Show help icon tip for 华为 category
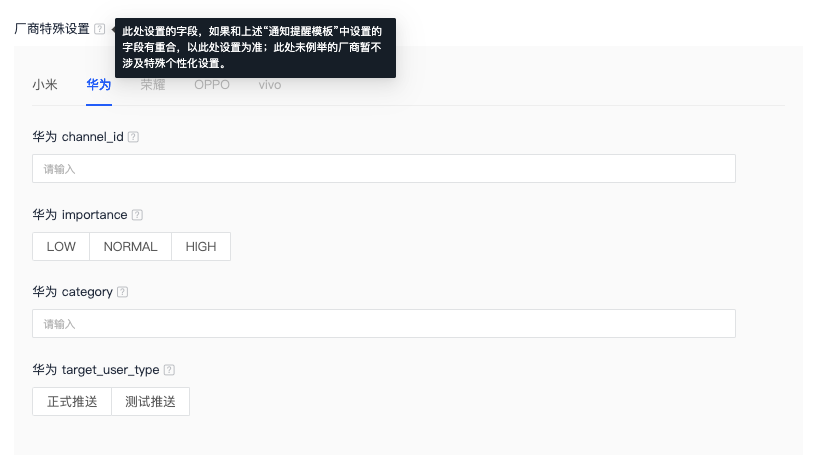The height and width of the screenshot is (473, 826). point(122,292)
